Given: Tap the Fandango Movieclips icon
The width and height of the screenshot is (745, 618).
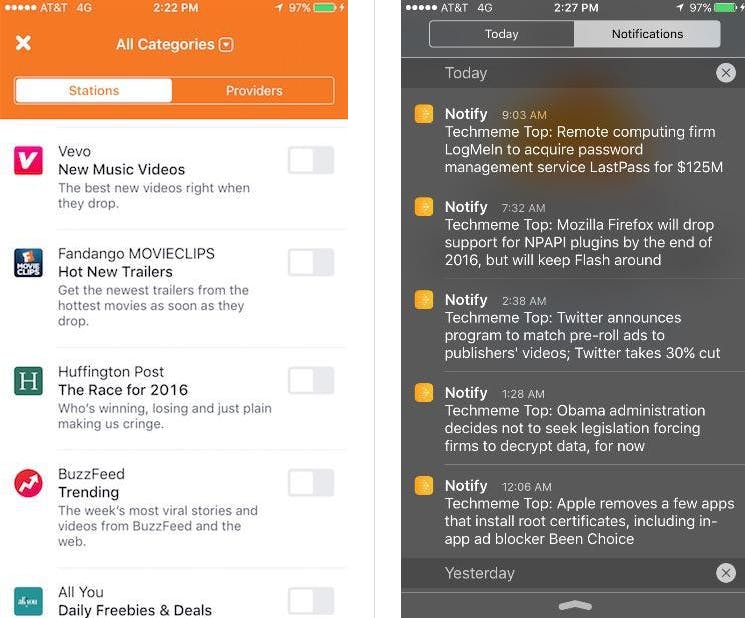Looking at the screenshot, I should pos(29,263).
